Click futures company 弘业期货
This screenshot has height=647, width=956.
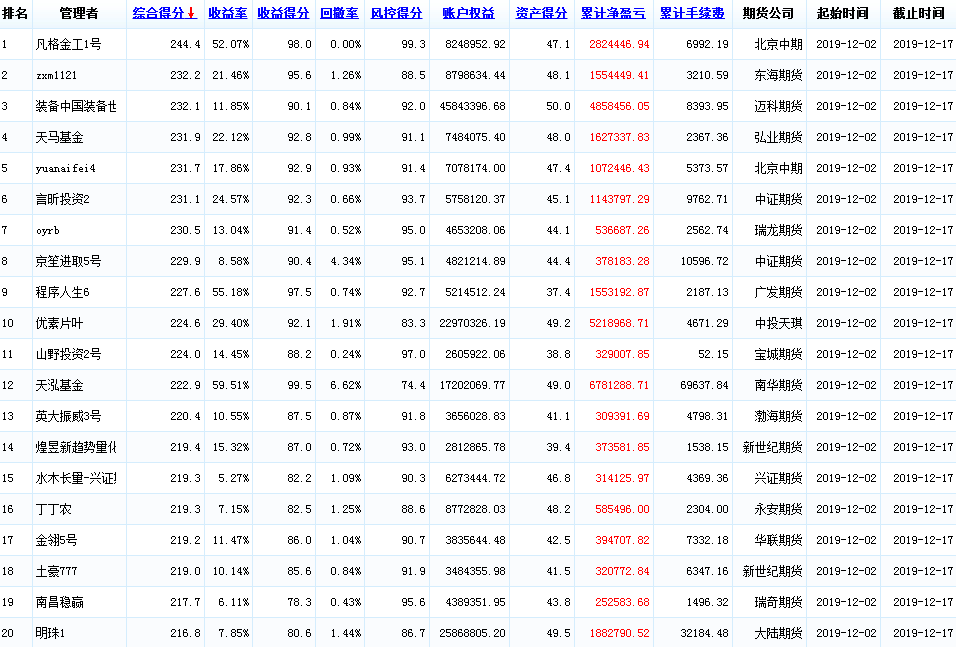tap(779, 137)
